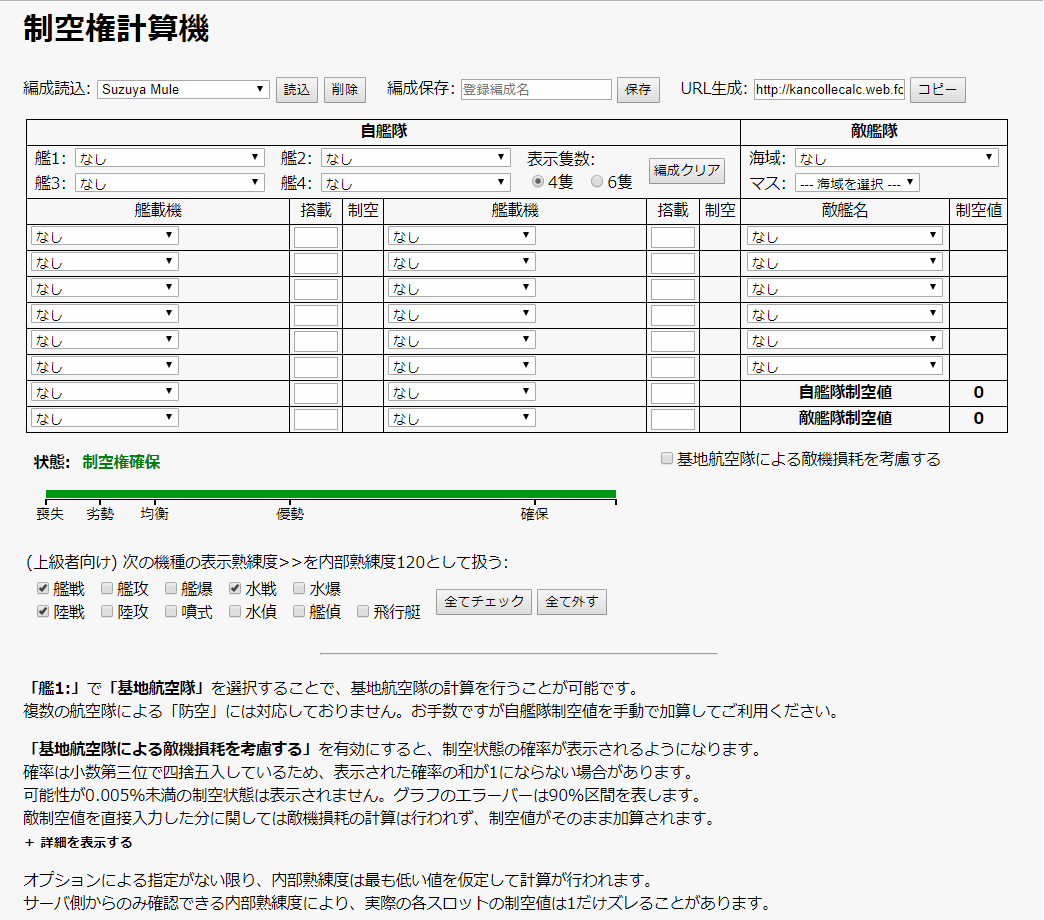Open the 艦1 ship selection dropdown

pos(168,156)
